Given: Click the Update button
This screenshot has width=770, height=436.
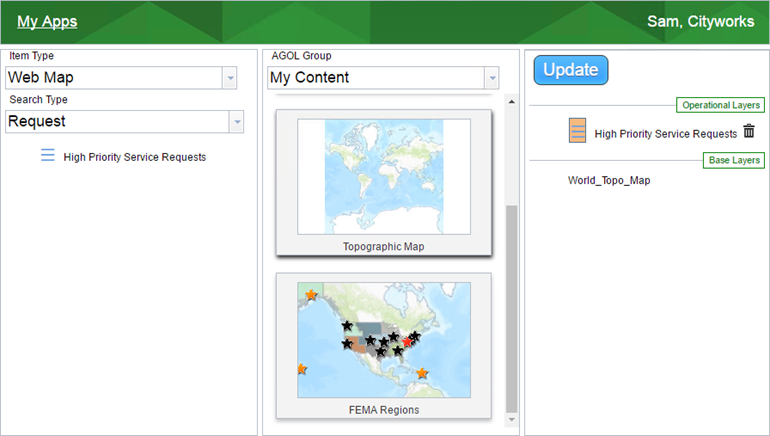Looking at the screenshot, I should (571, 70).
